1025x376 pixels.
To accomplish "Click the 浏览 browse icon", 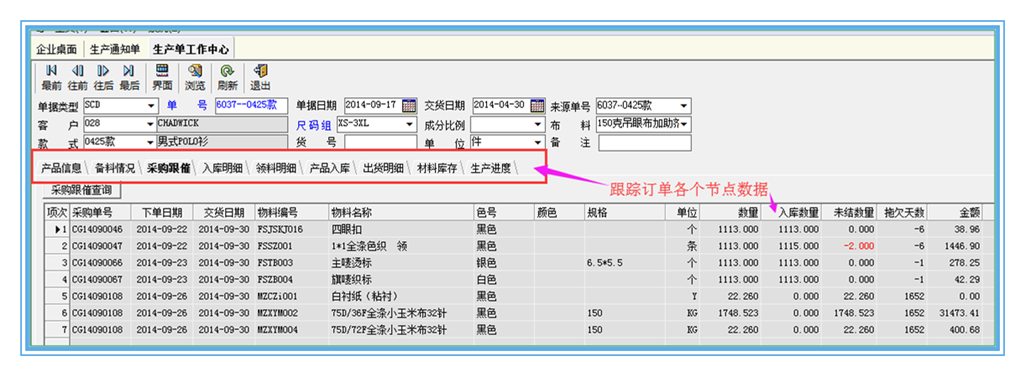I will pos(195,77).
